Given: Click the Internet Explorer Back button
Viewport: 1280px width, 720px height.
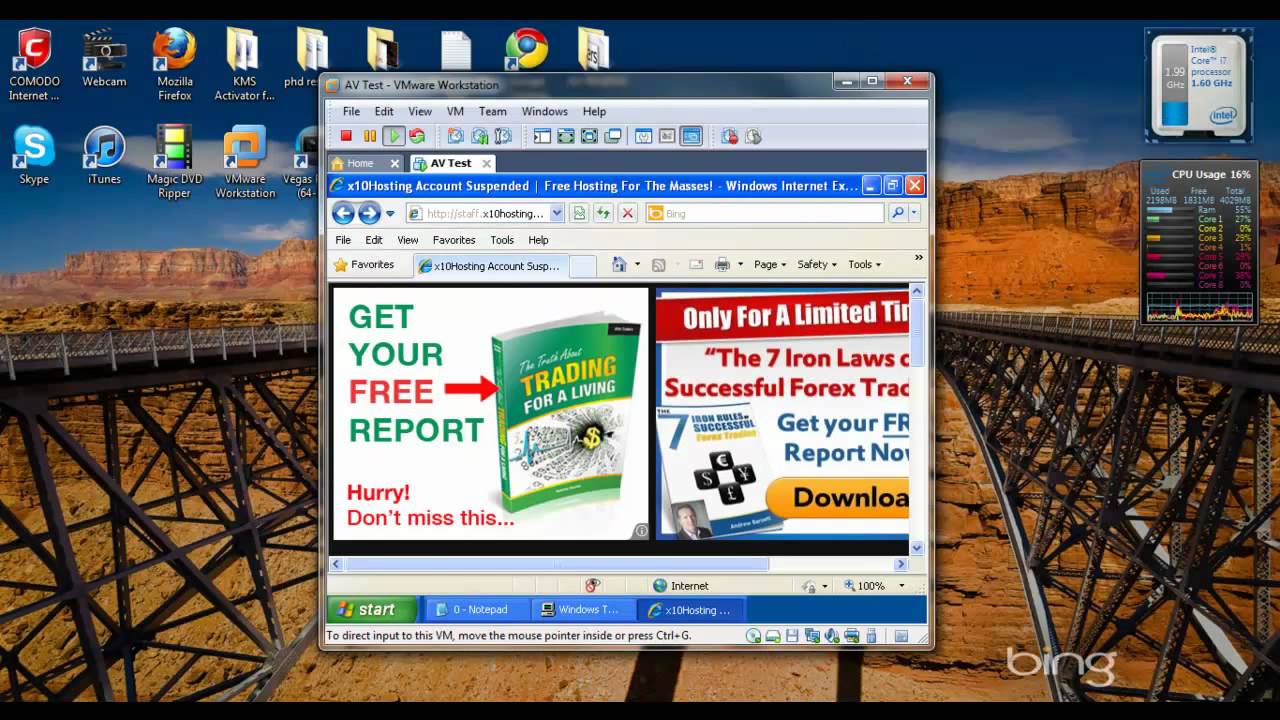Looking at the screenshot, I should [x=343, y=213].
